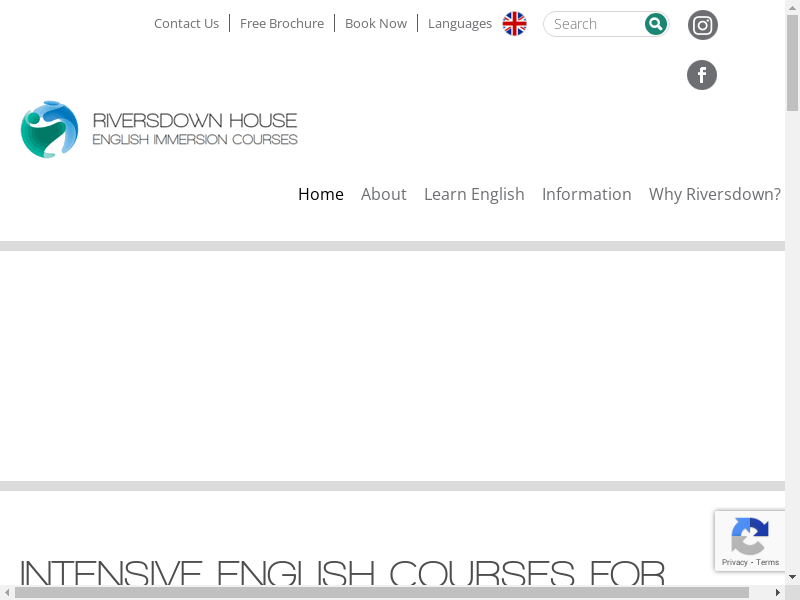This screenshot has width=800, height=600.
Task: Follow the Contact Us link
Action: coord(186,24)
